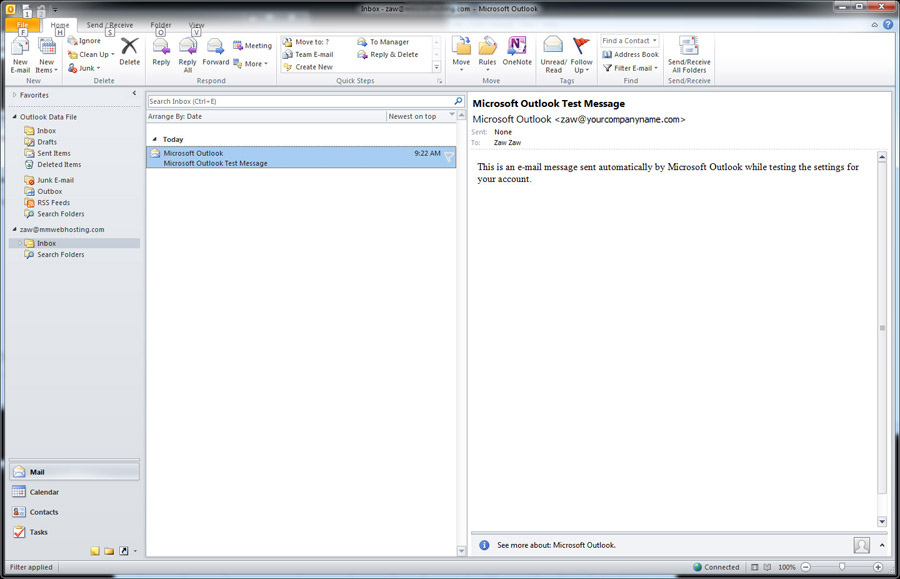Delete the selected message
The width and height of the screenshot is (900, 579).
pyautogui.click(x=130, y=52)
